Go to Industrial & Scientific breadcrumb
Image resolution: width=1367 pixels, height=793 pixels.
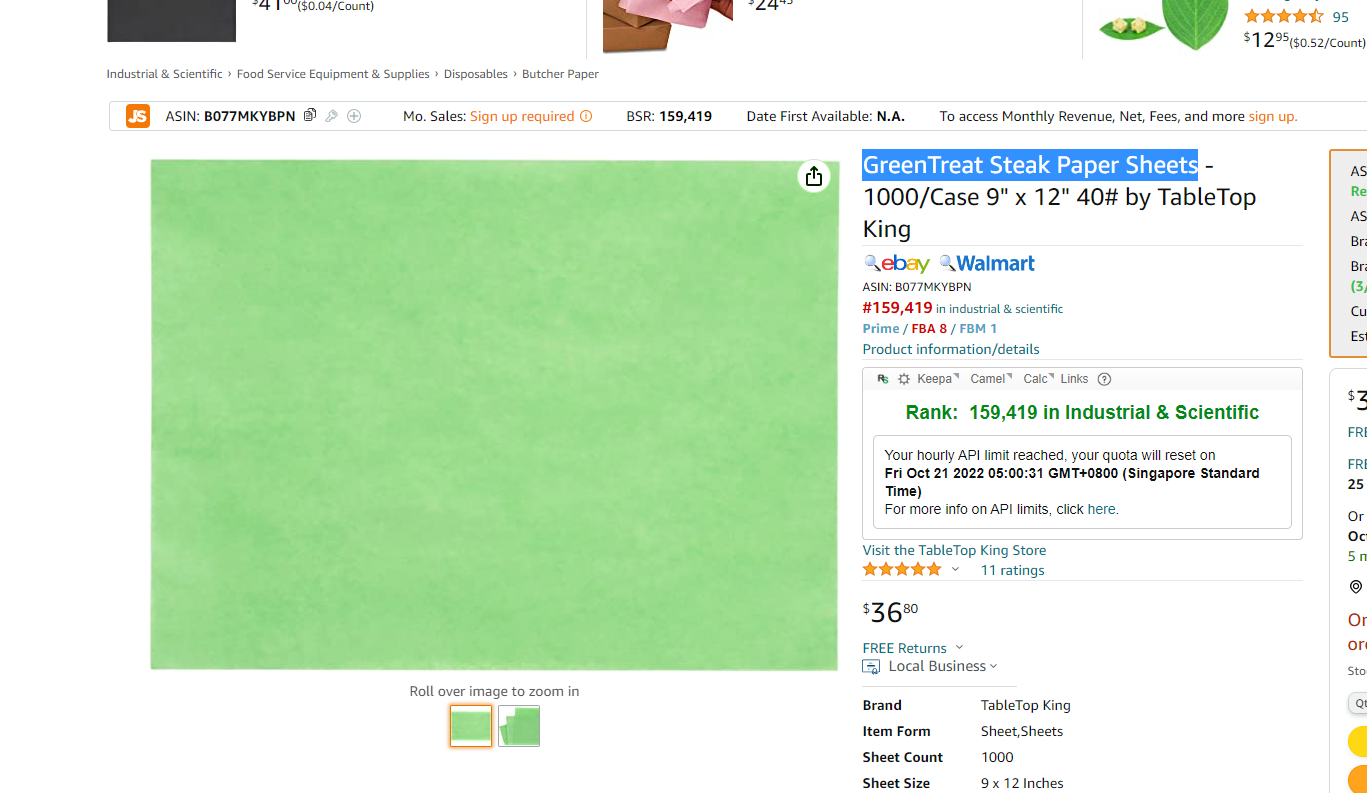point(165,74)
